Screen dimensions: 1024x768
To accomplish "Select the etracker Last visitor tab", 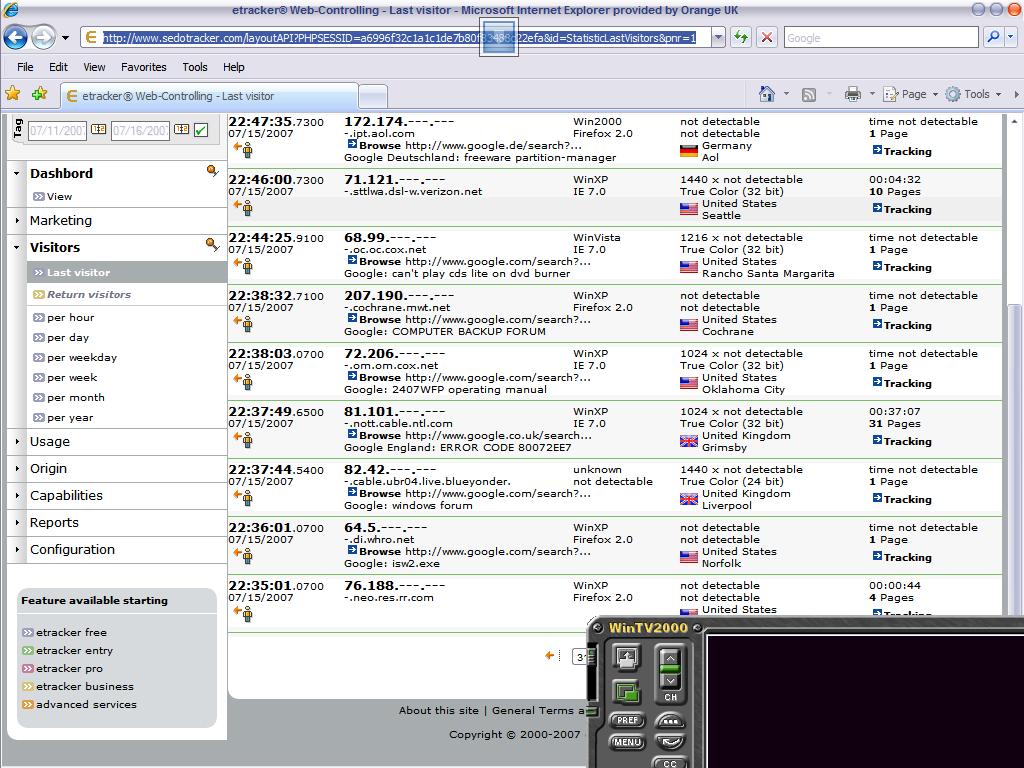I will [209, 96].
